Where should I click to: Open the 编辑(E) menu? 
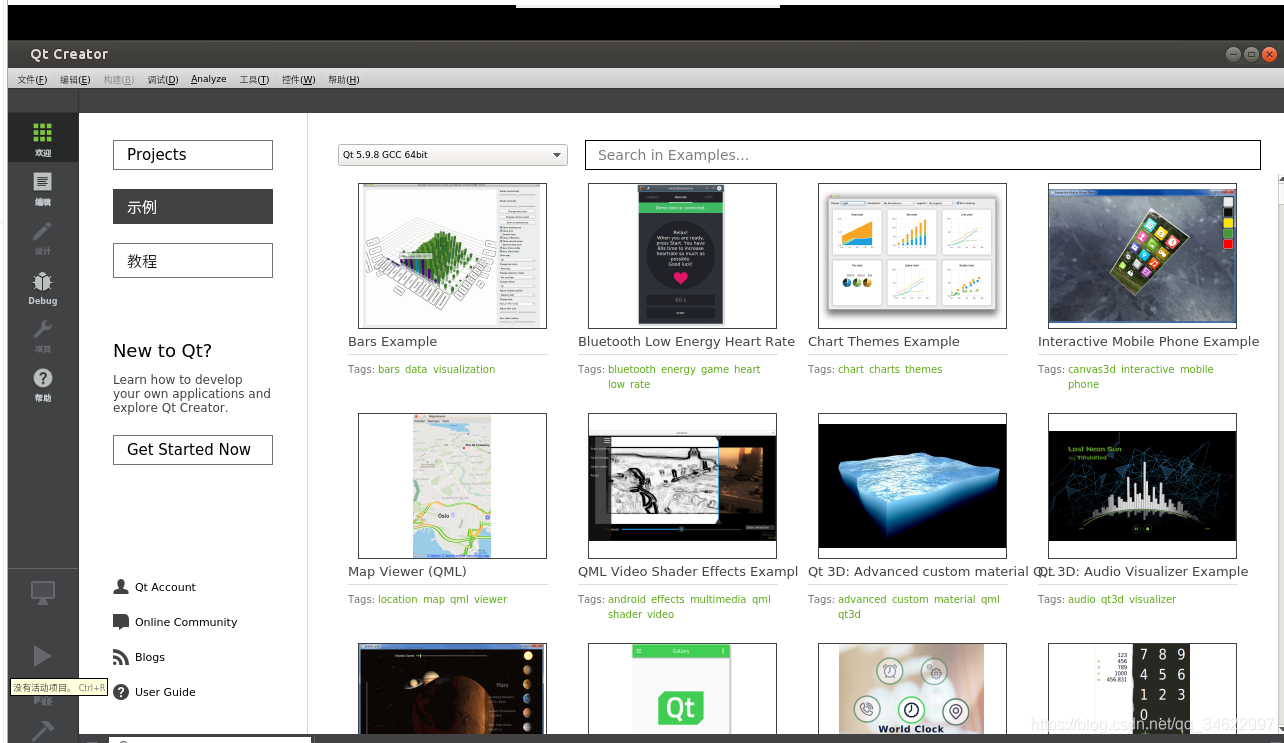tap(75, 80)
